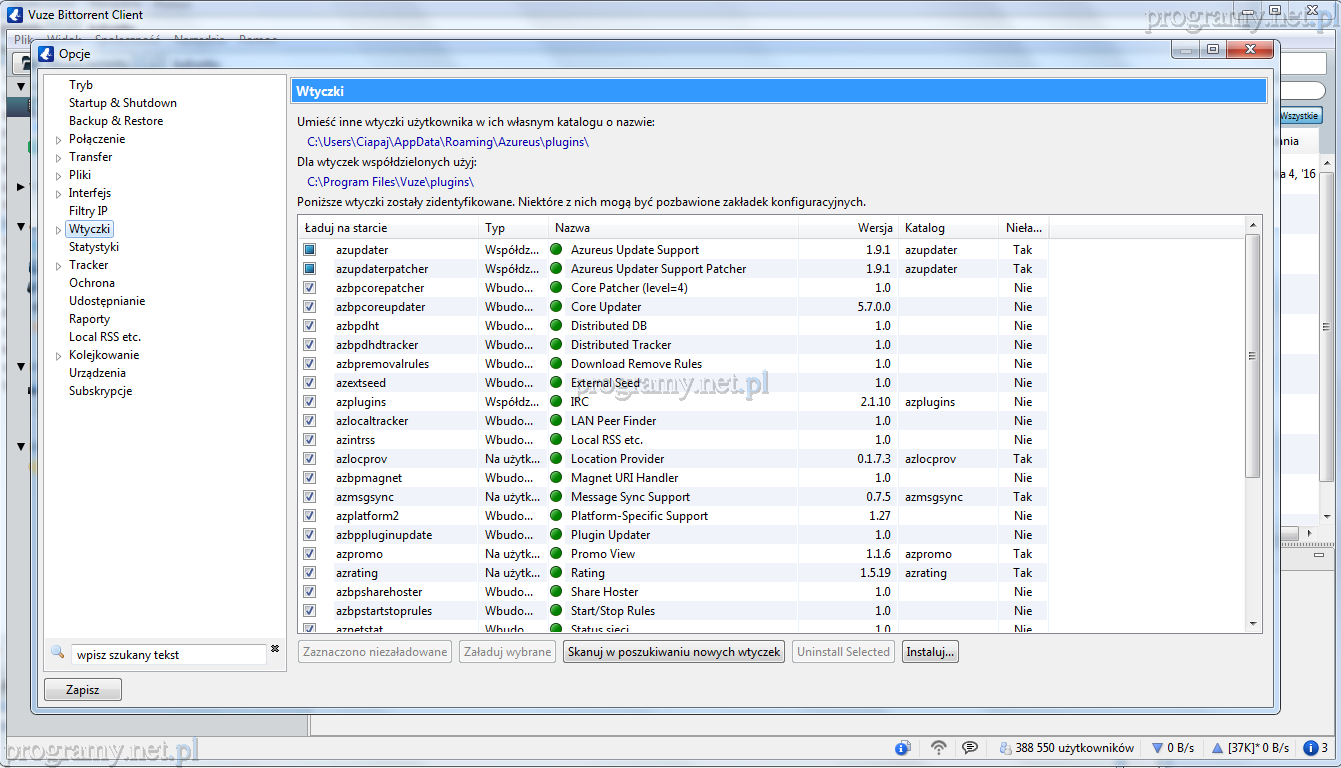Image resolution: width=1341 pixels, height=768 pixels.
Task: Expand the Połączenie tree node
Action: click(58, 140)
